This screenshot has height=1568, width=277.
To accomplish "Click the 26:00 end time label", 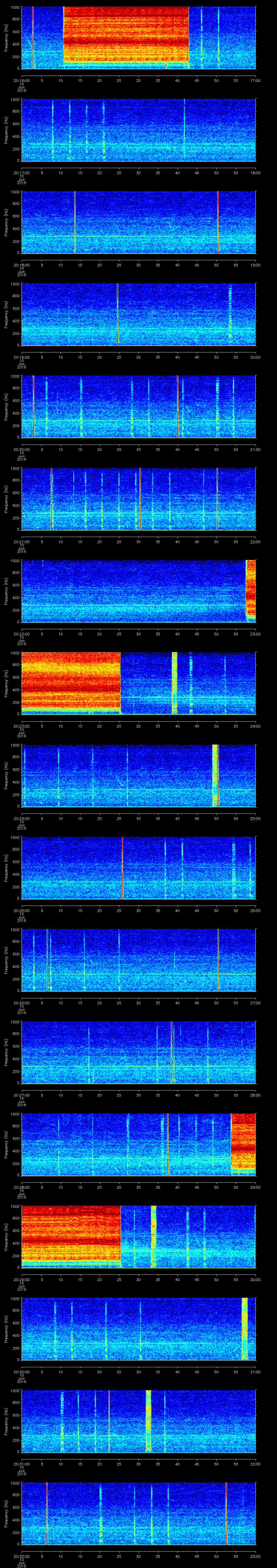I will pos(255,910).
